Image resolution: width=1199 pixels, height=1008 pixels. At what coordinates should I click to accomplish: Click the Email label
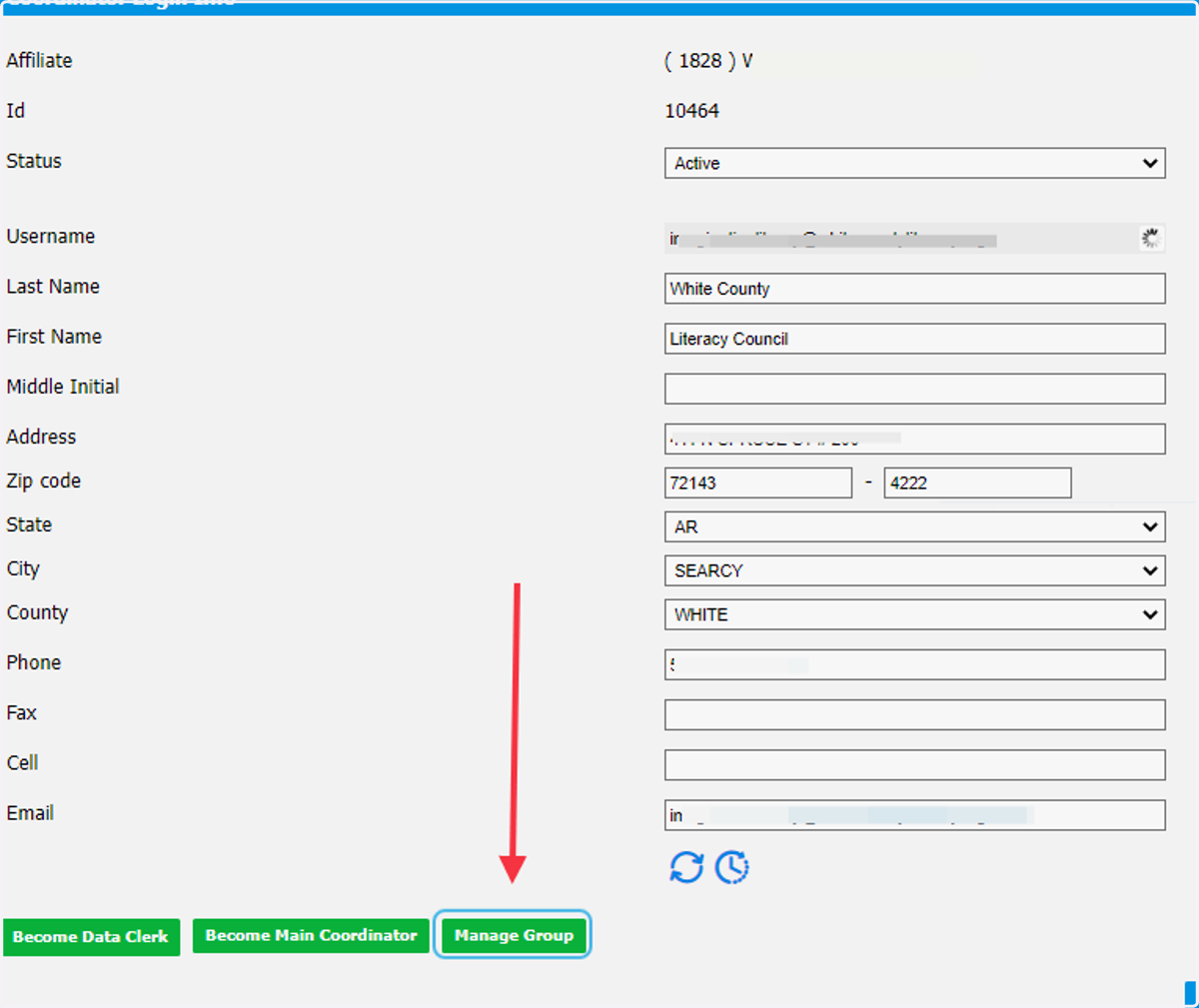(x=30, y=813)
